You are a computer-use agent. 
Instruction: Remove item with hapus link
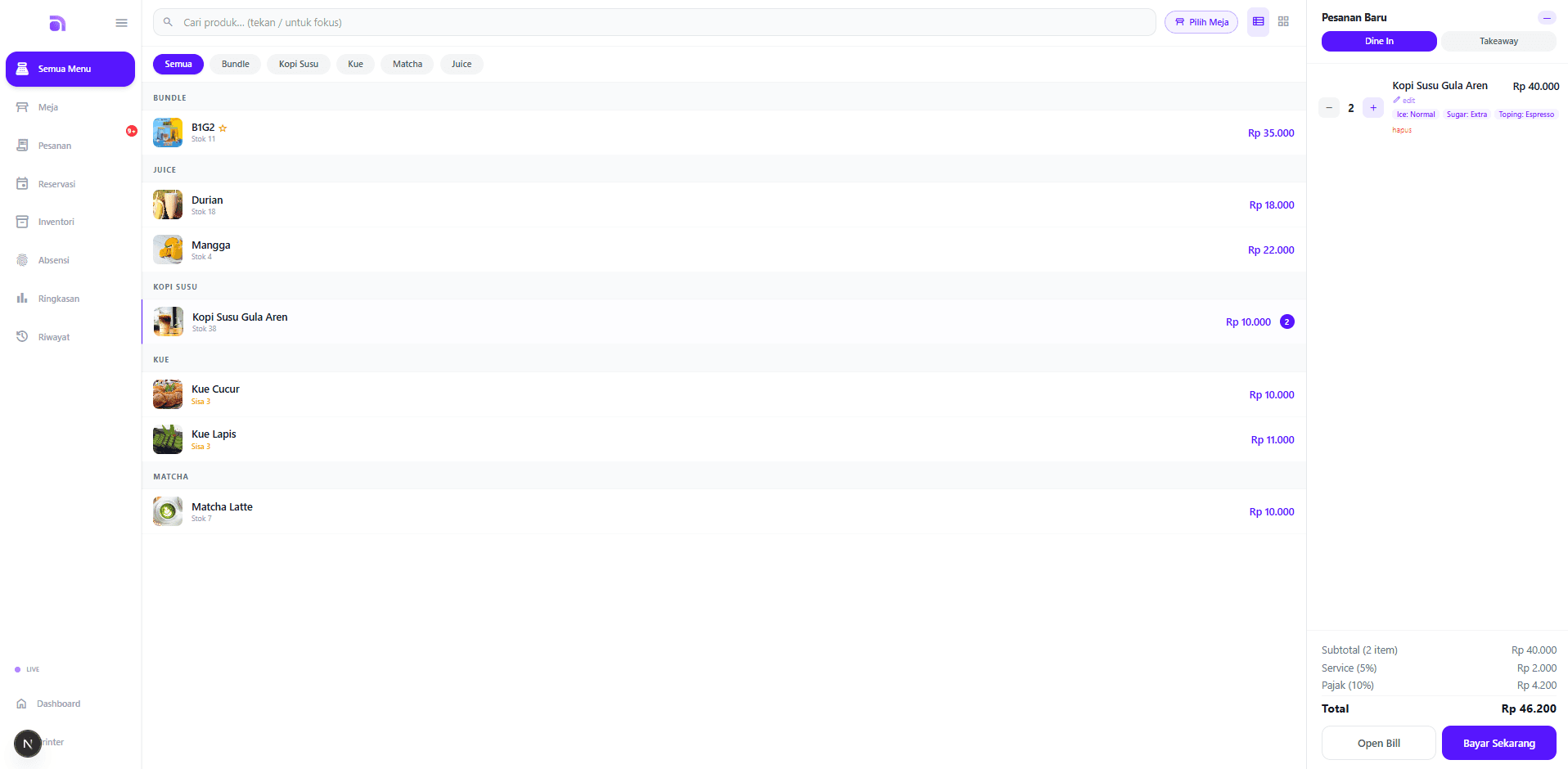pyautogui.click(x=1402, y=130)
